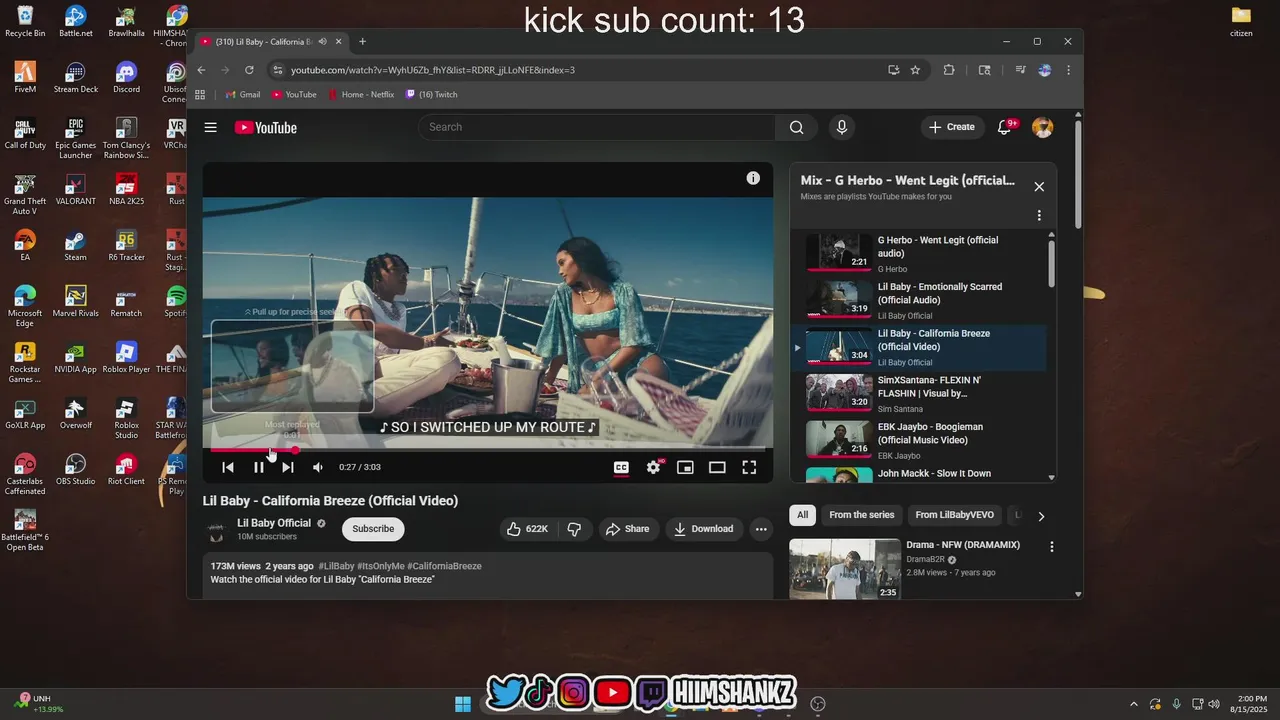This screenshot has width=1280, height=720.
Task: Dislike the video
Action: coord(575,529)
